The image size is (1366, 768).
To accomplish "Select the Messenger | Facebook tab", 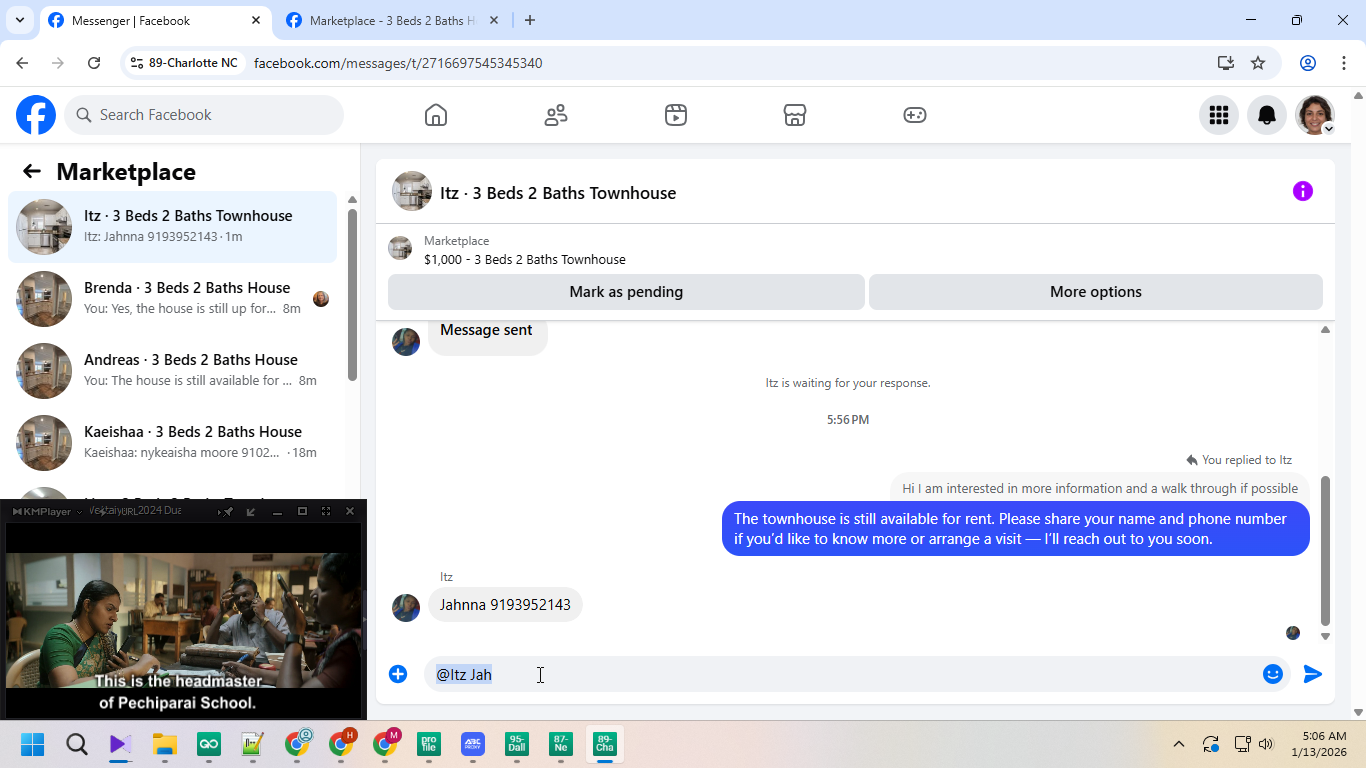I will point(155,20).
